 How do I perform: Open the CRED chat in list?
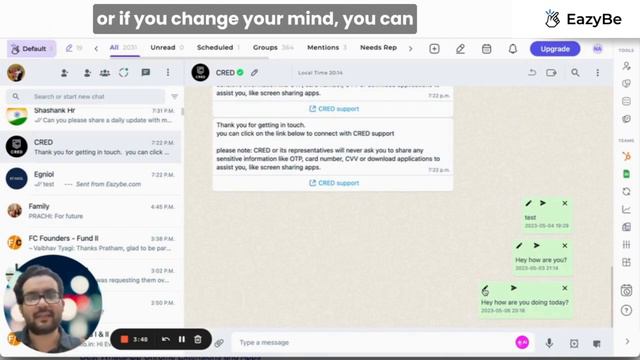coord(91,147)
